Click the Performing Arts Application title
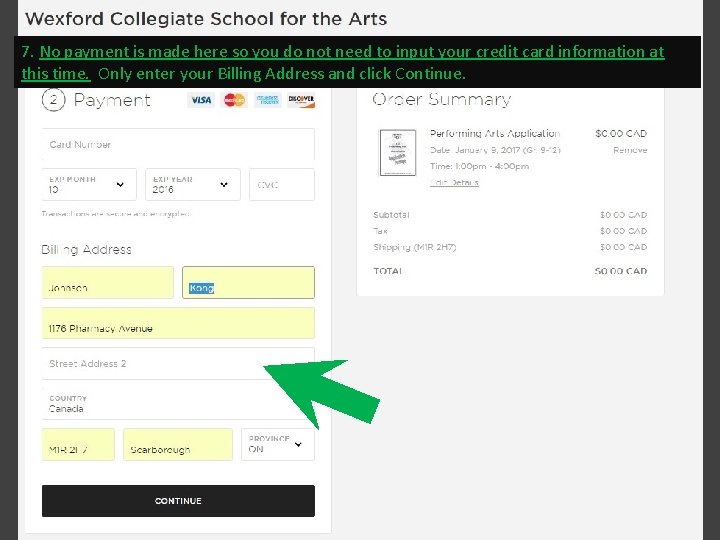720x540 pixels. 495,134
